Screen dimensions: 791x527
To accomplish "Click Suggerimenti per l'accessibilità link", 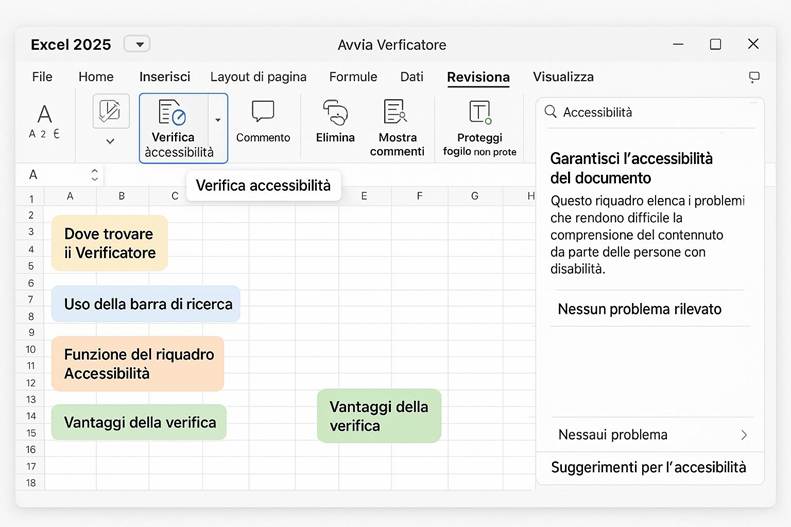I will click(x=648, y=467).
